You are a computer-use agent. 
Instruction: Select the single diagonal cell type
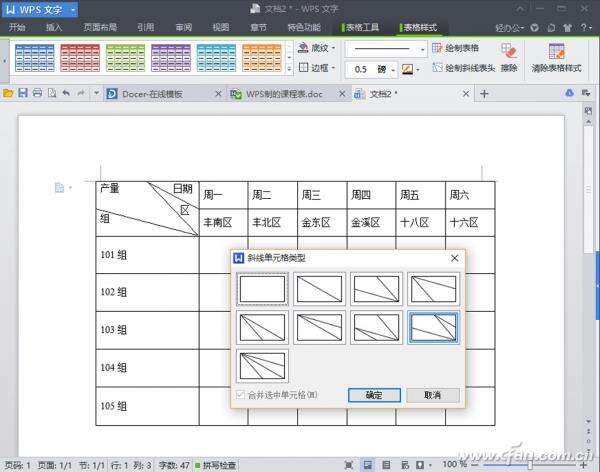[x=320, y=289]
